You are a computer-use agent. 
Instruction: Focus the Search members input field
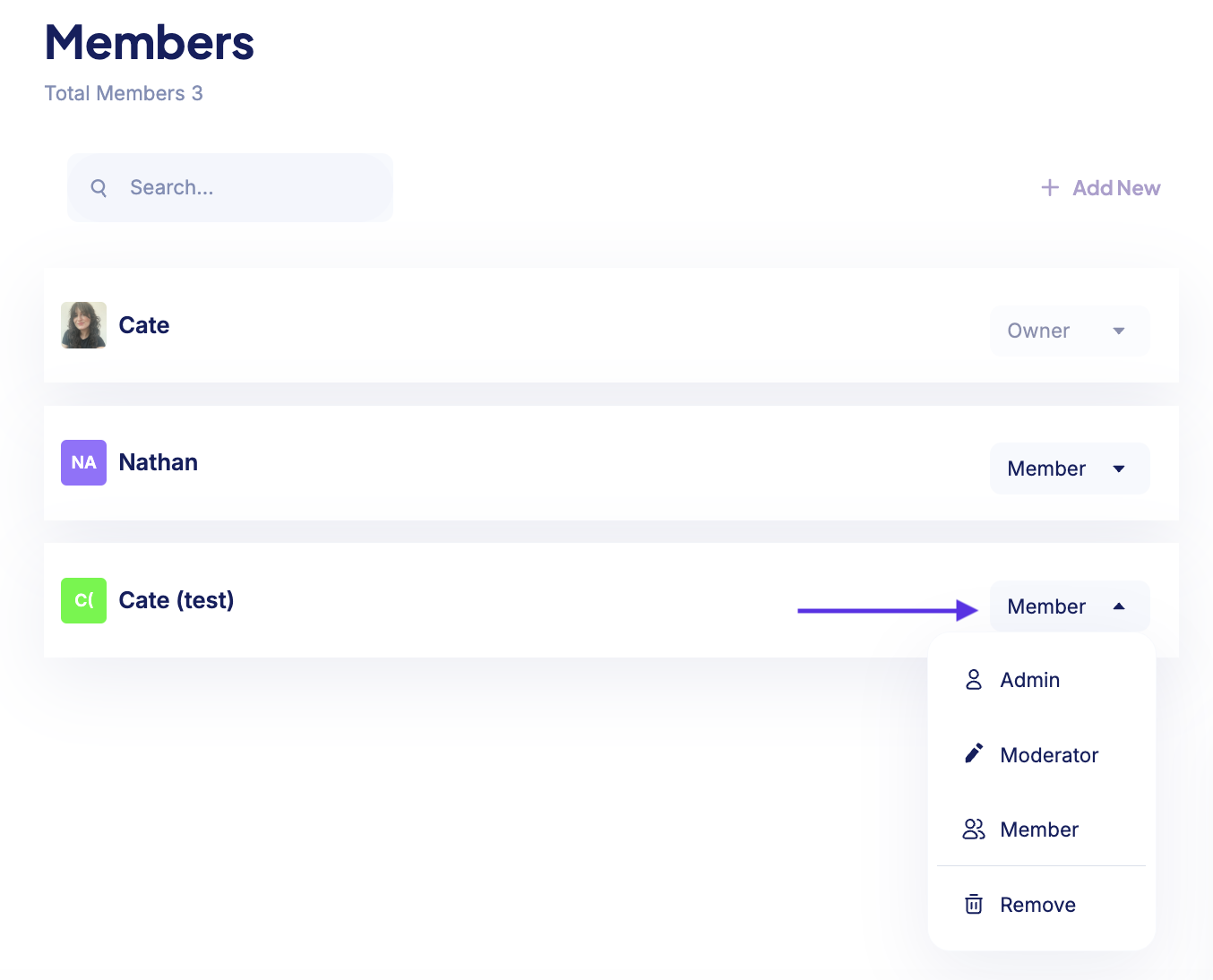(x=230, y=187)
